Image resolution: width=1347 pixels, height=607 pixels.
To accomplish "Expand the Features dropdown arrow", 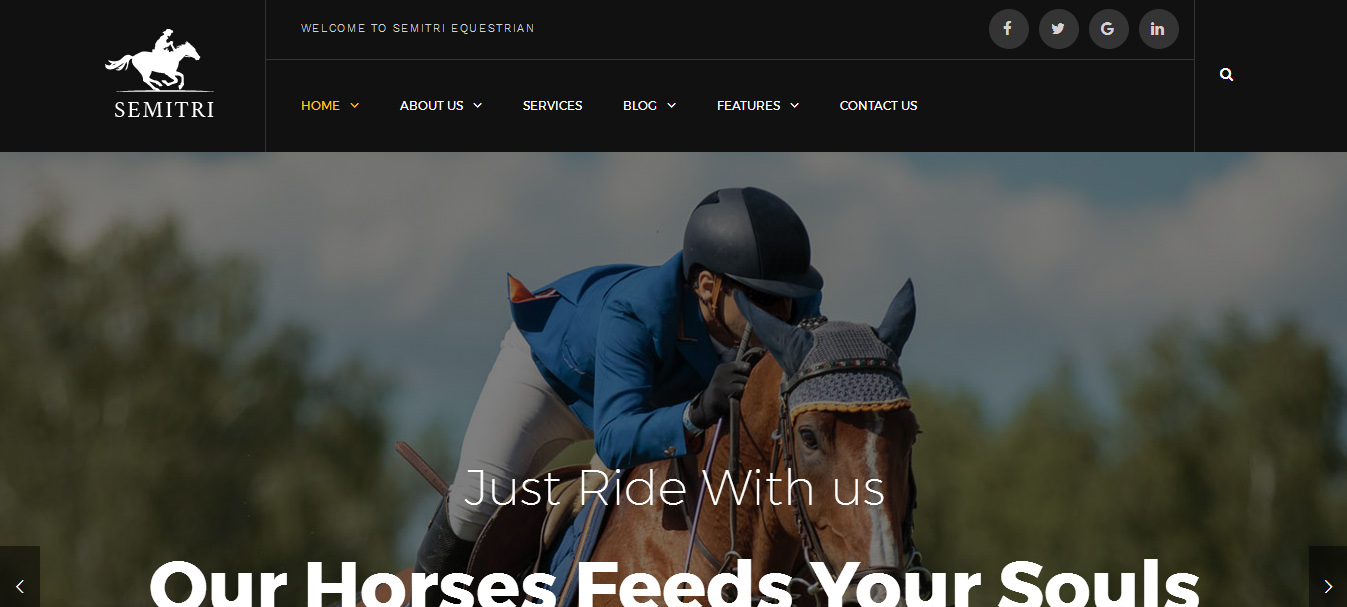I will click(794, 105).
